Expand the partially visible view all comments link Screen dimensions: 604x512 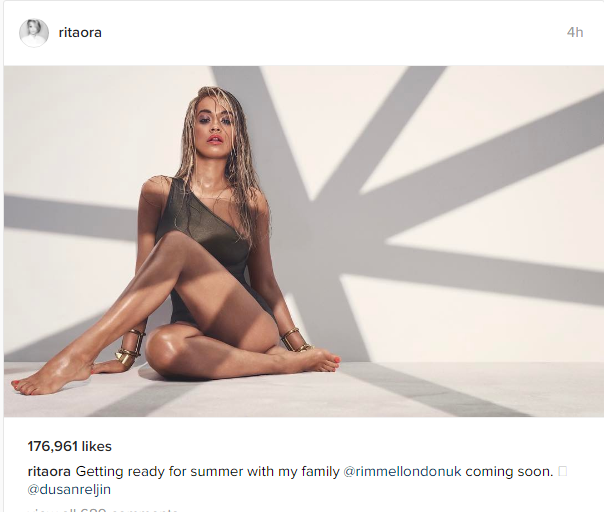(x=103, y=509)
